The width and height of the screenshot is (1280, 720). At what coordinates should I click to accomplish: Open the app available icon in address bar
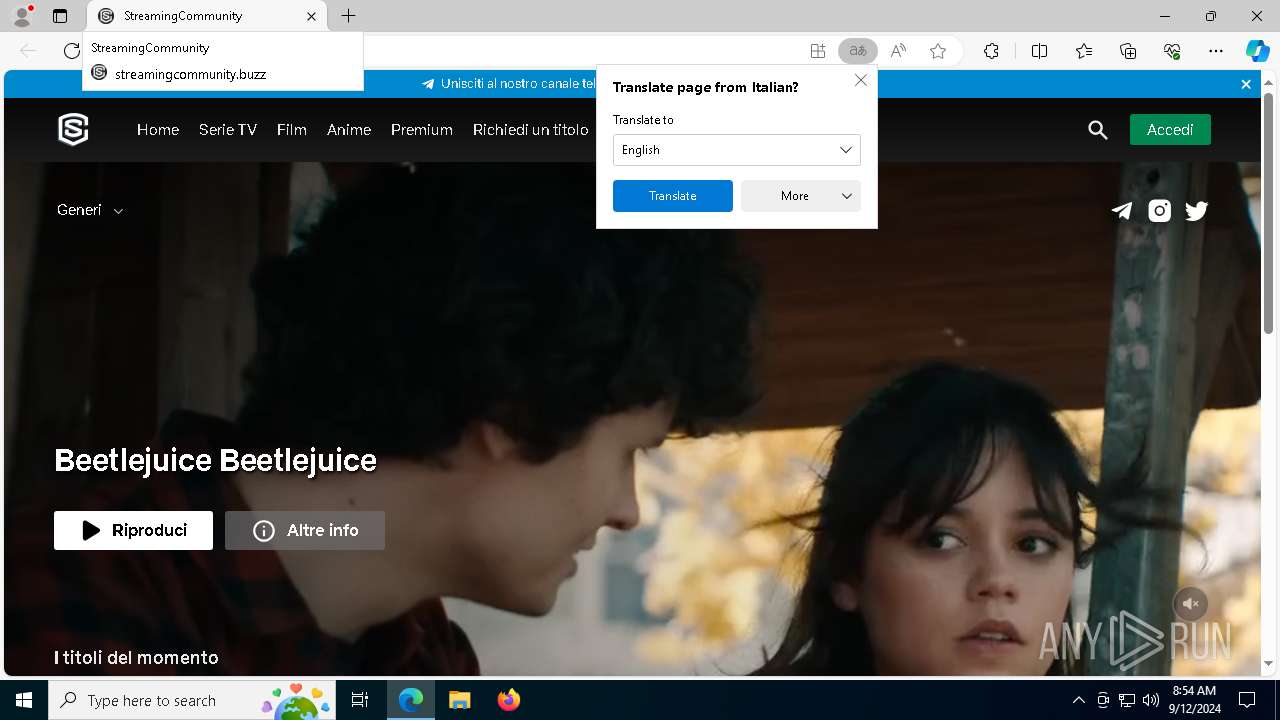coord(818,51)
